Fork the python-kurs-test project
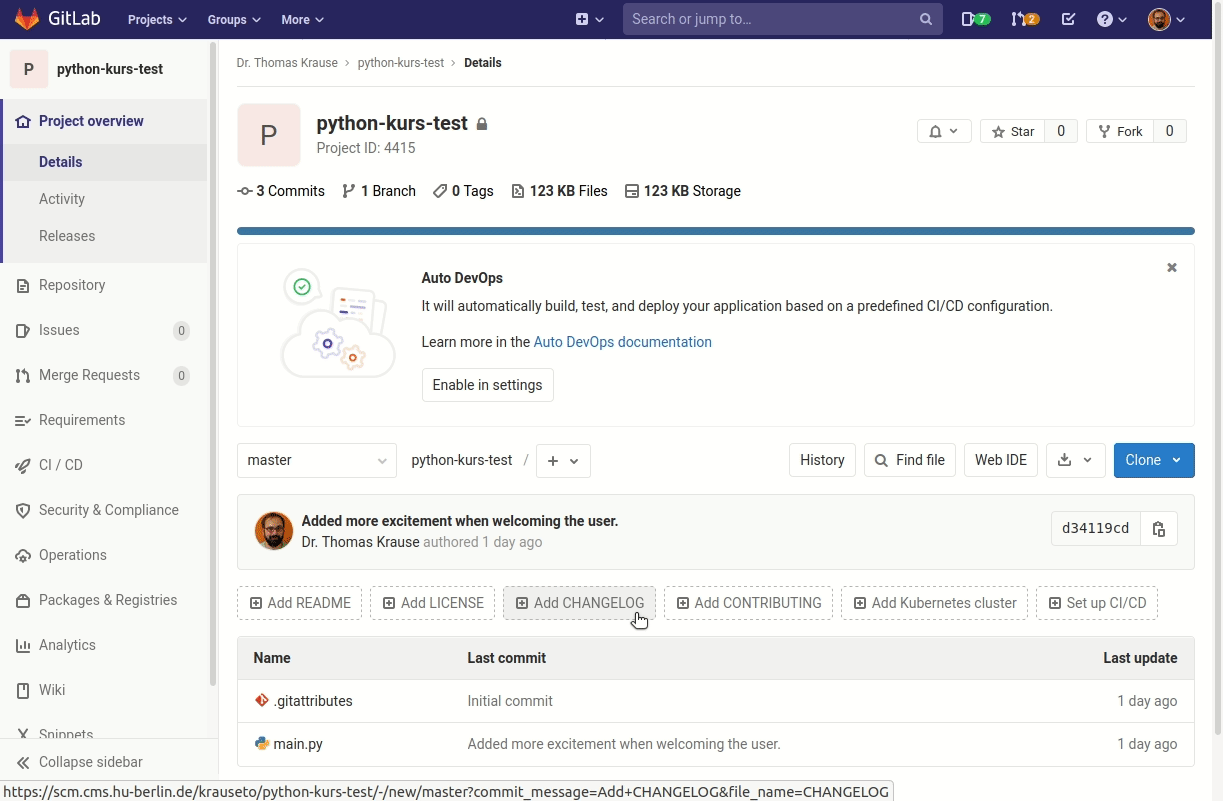The width and height of the screenshot is (1223, 801). (x=1120, y=131)
